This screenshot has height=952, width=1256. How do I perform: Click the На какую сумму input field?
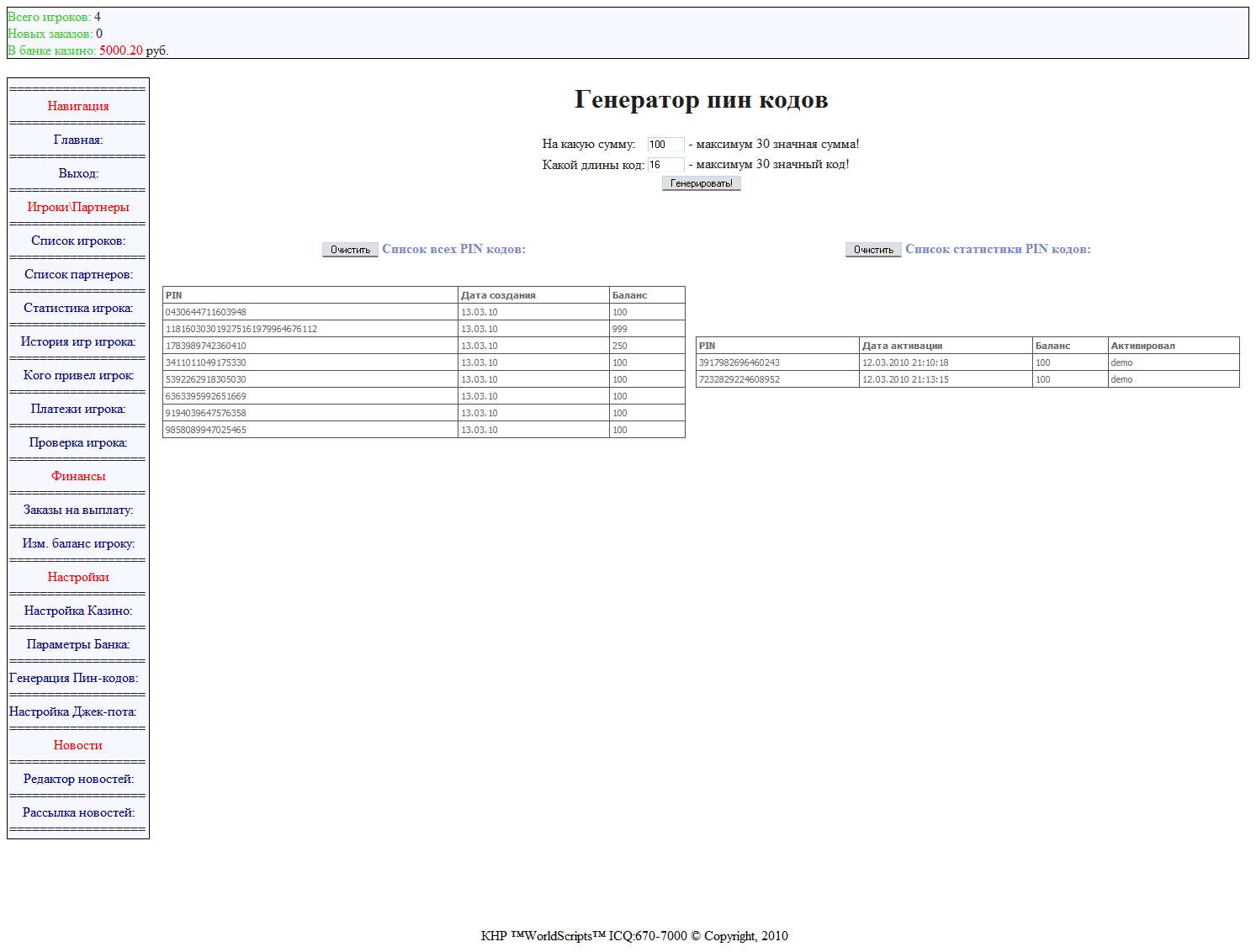pyautogui.click(x=665, y=145)
